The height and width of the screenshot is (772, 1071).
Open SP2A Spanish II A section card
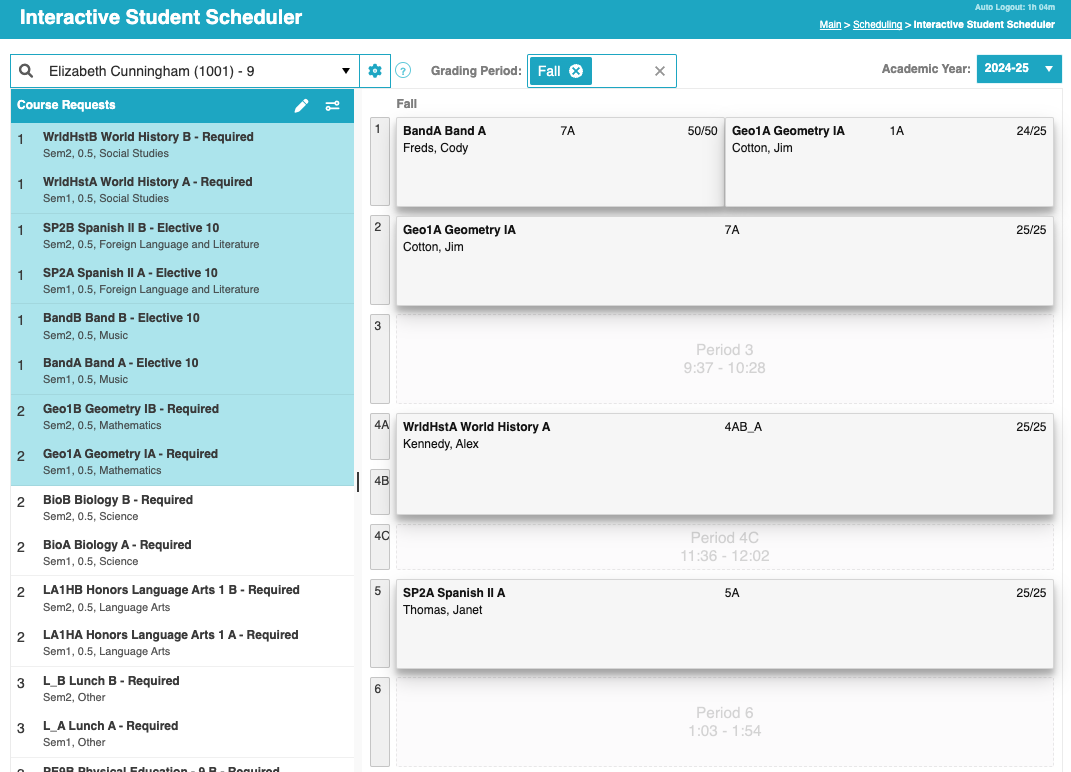pyautogui.click(x=724, y=624)
